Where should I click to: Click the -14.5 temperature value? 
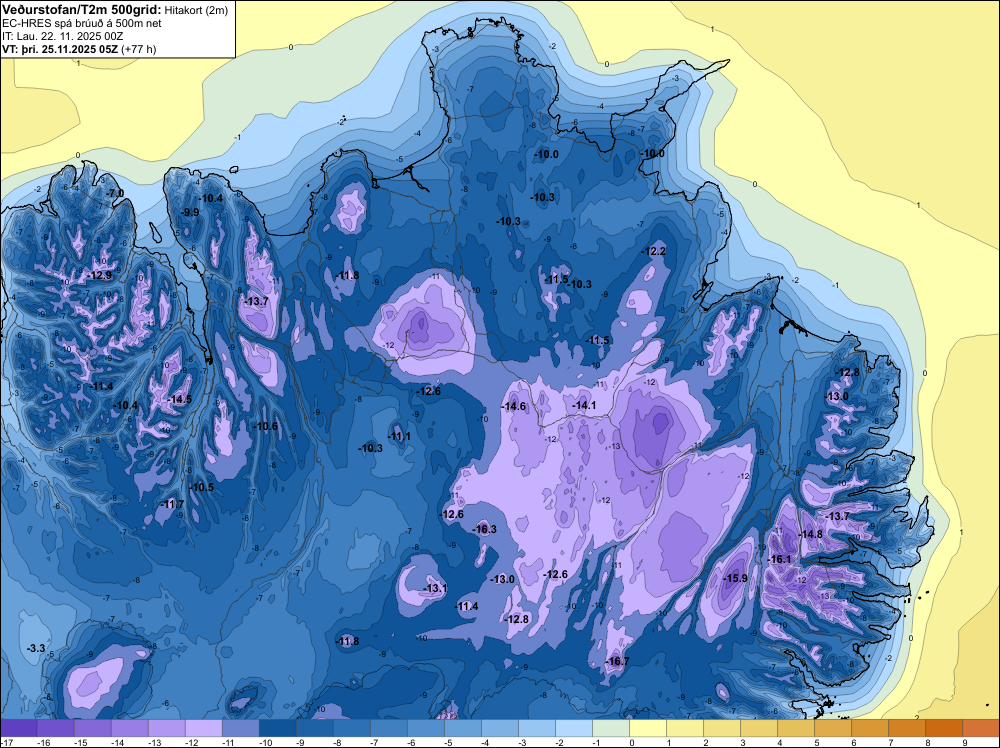179,399
